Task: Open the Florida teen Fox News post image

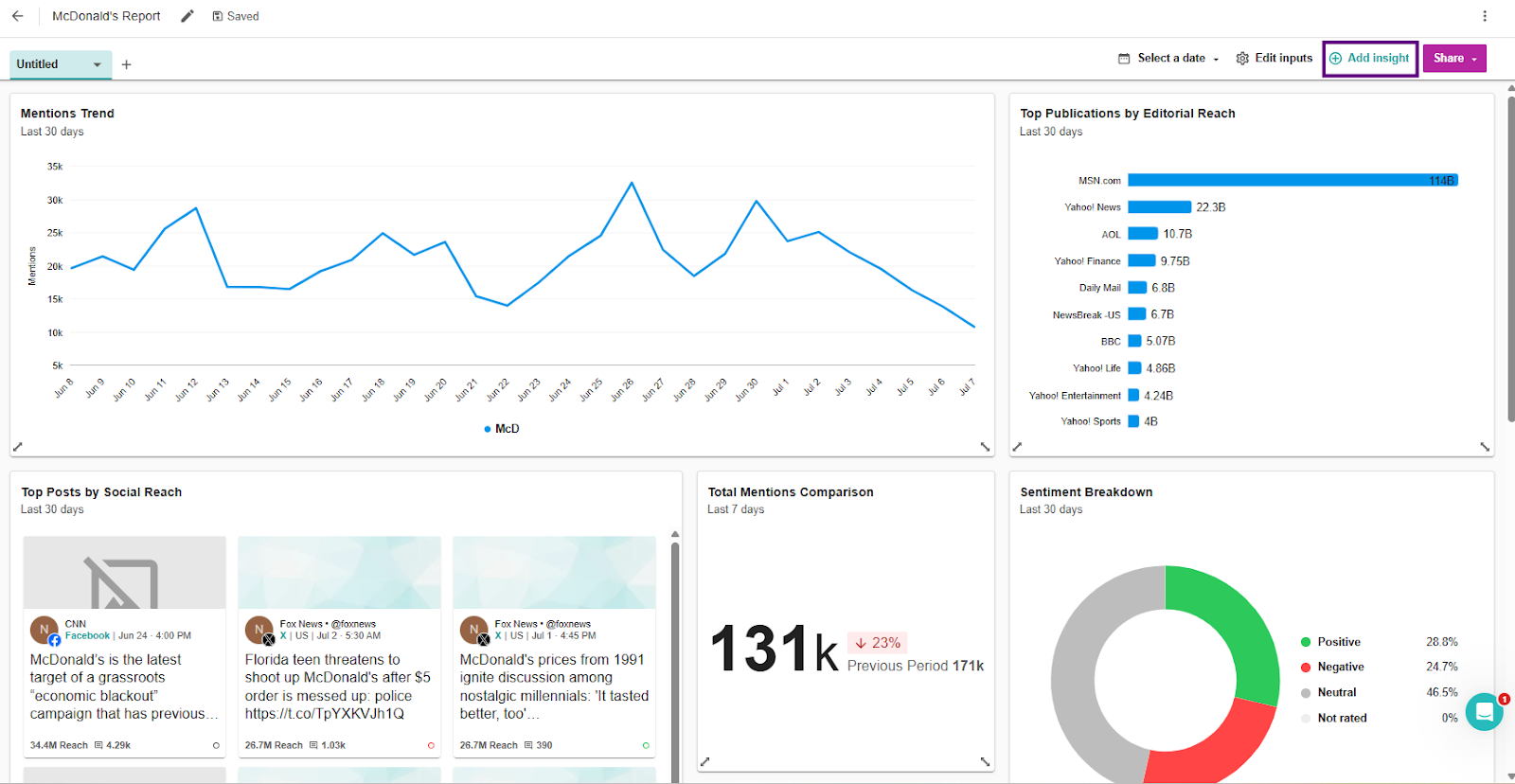Action: pos(339,573)
